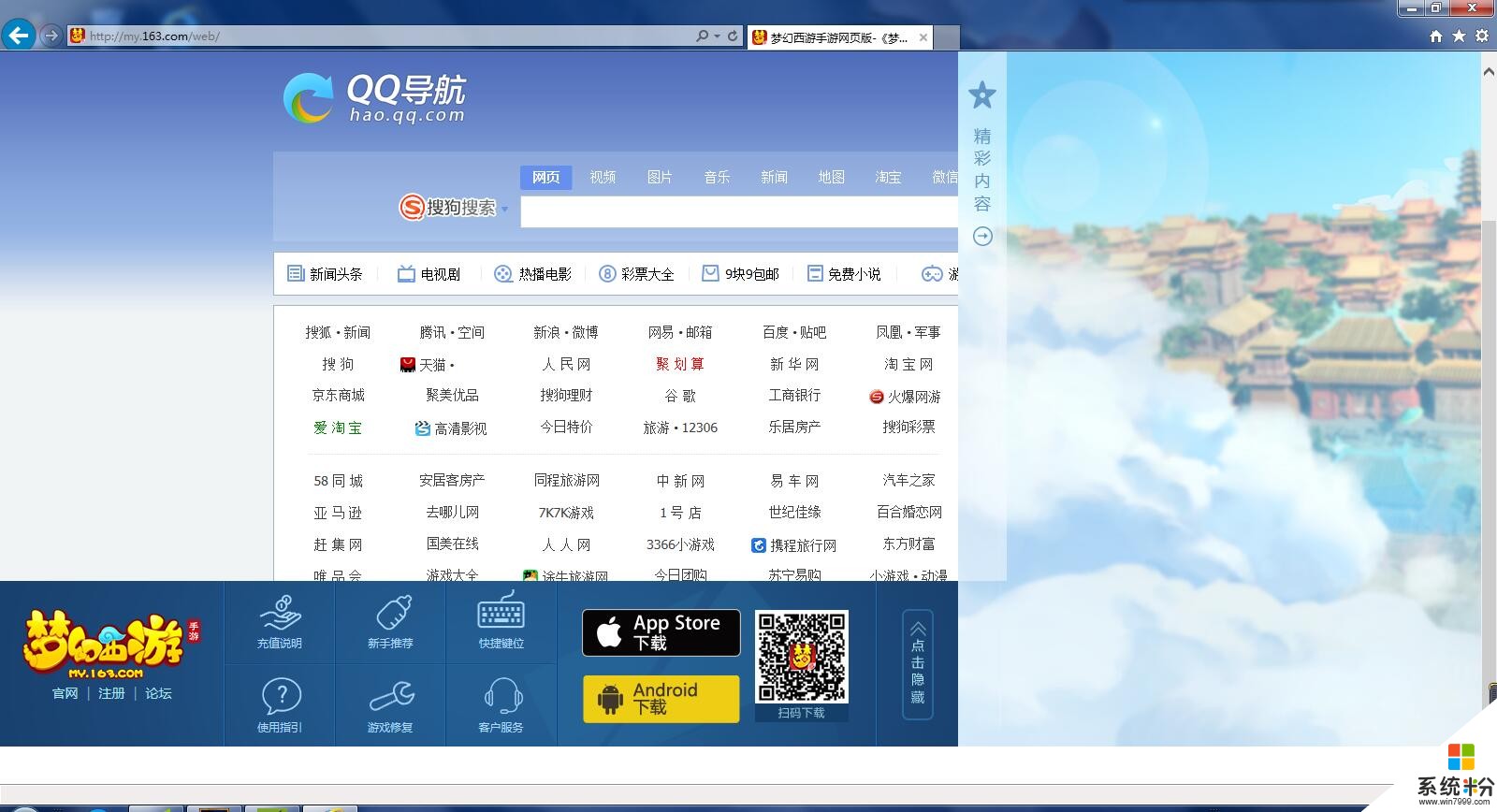Open the 爱淘宝 link
The width and height of the screenshot is (1497, 812).
338,428
